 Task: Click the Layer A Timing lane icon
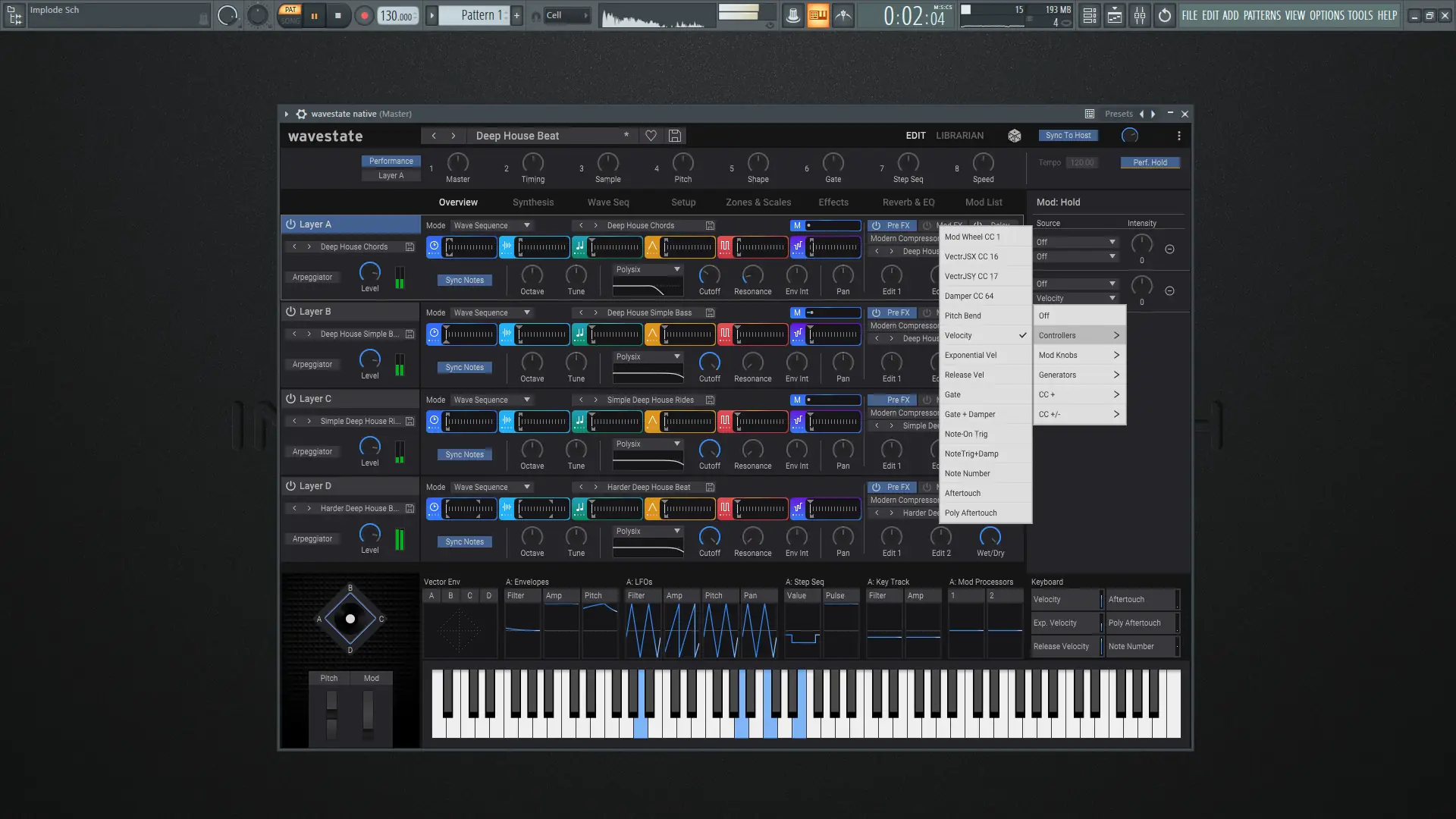click(434, 246)
